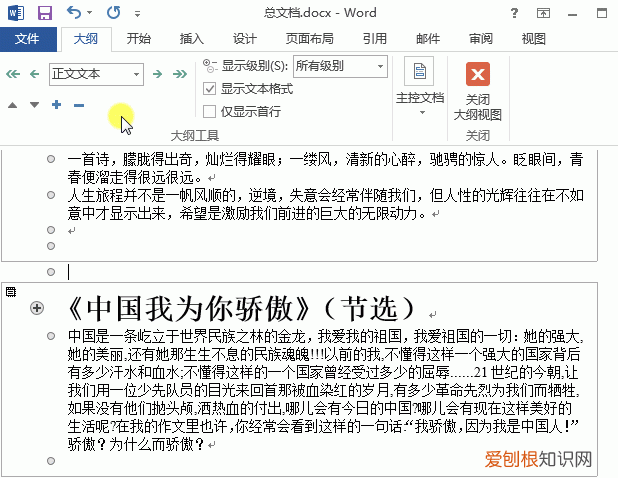Click the 显示级别(S): label
Image resolution: width=618 pixels, height=478 pixels.
click(x=255, y=66)
